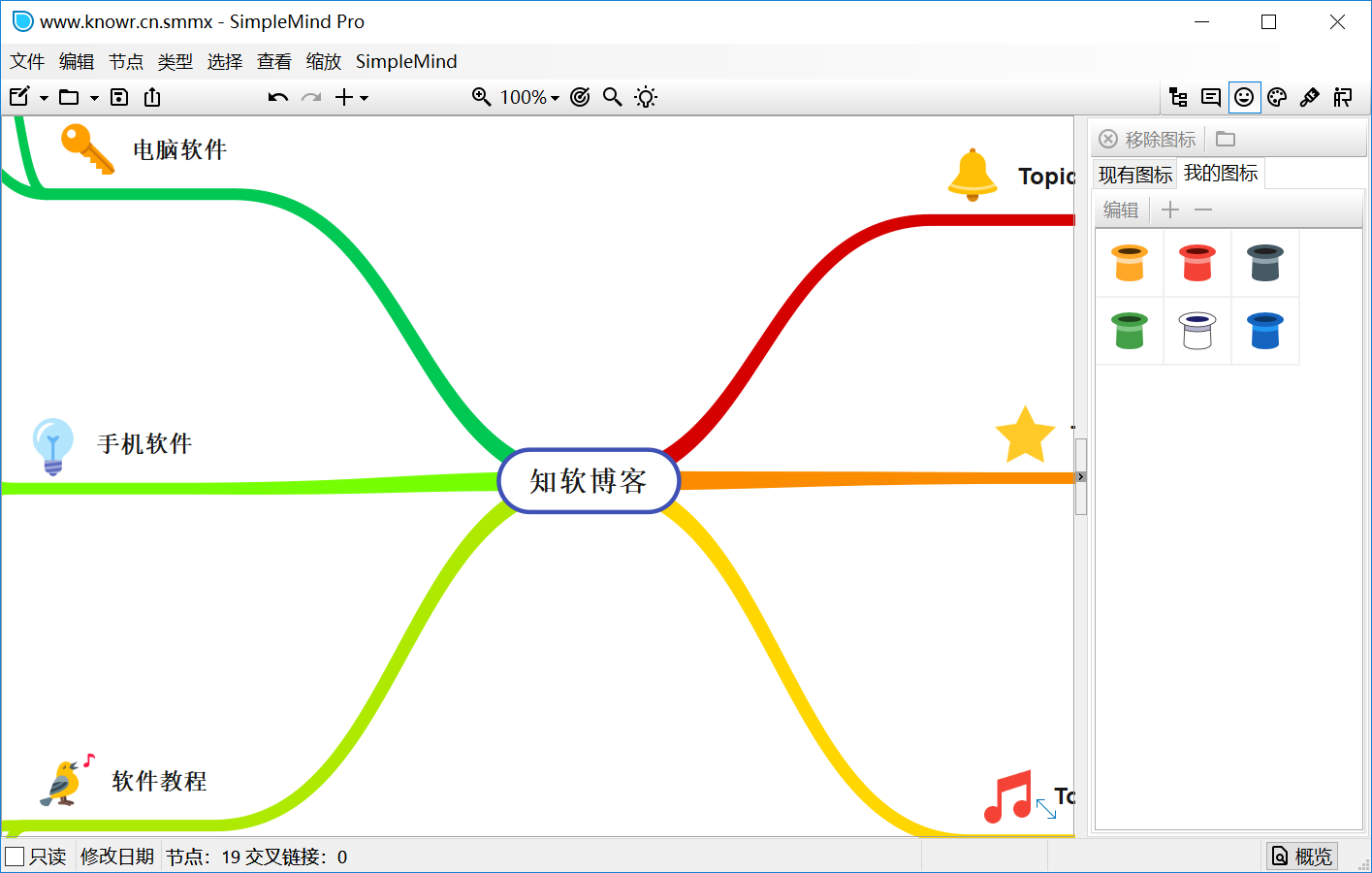Click the redo arrow icon

click(311, 97)
